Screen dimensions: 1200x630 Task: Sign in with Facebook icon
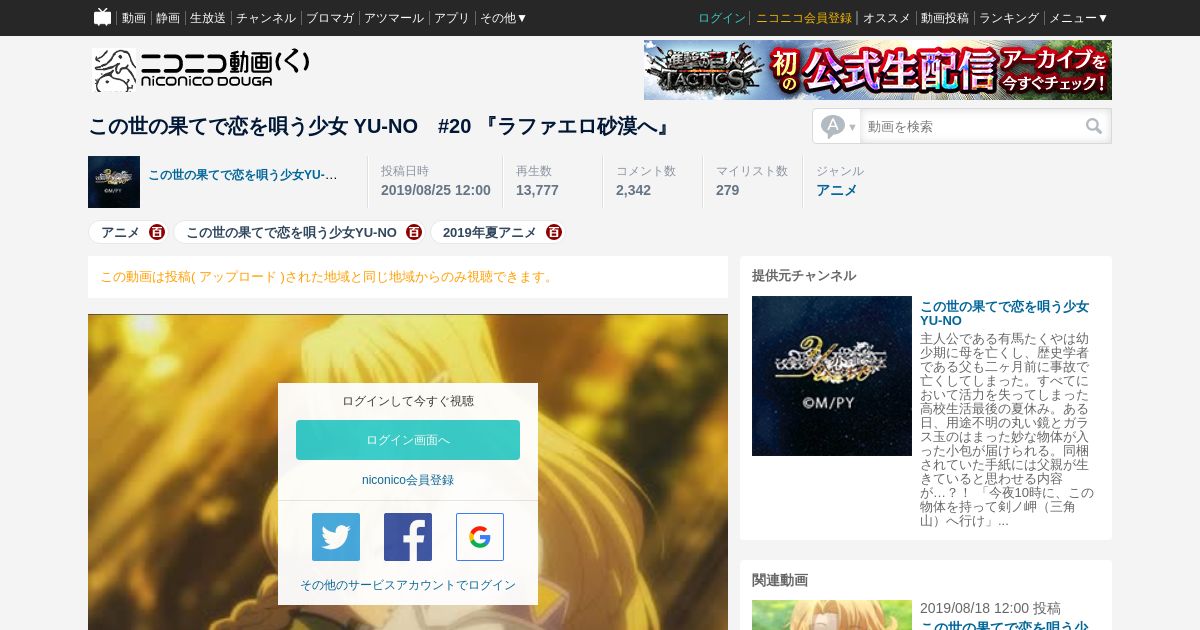coord(408,537)
